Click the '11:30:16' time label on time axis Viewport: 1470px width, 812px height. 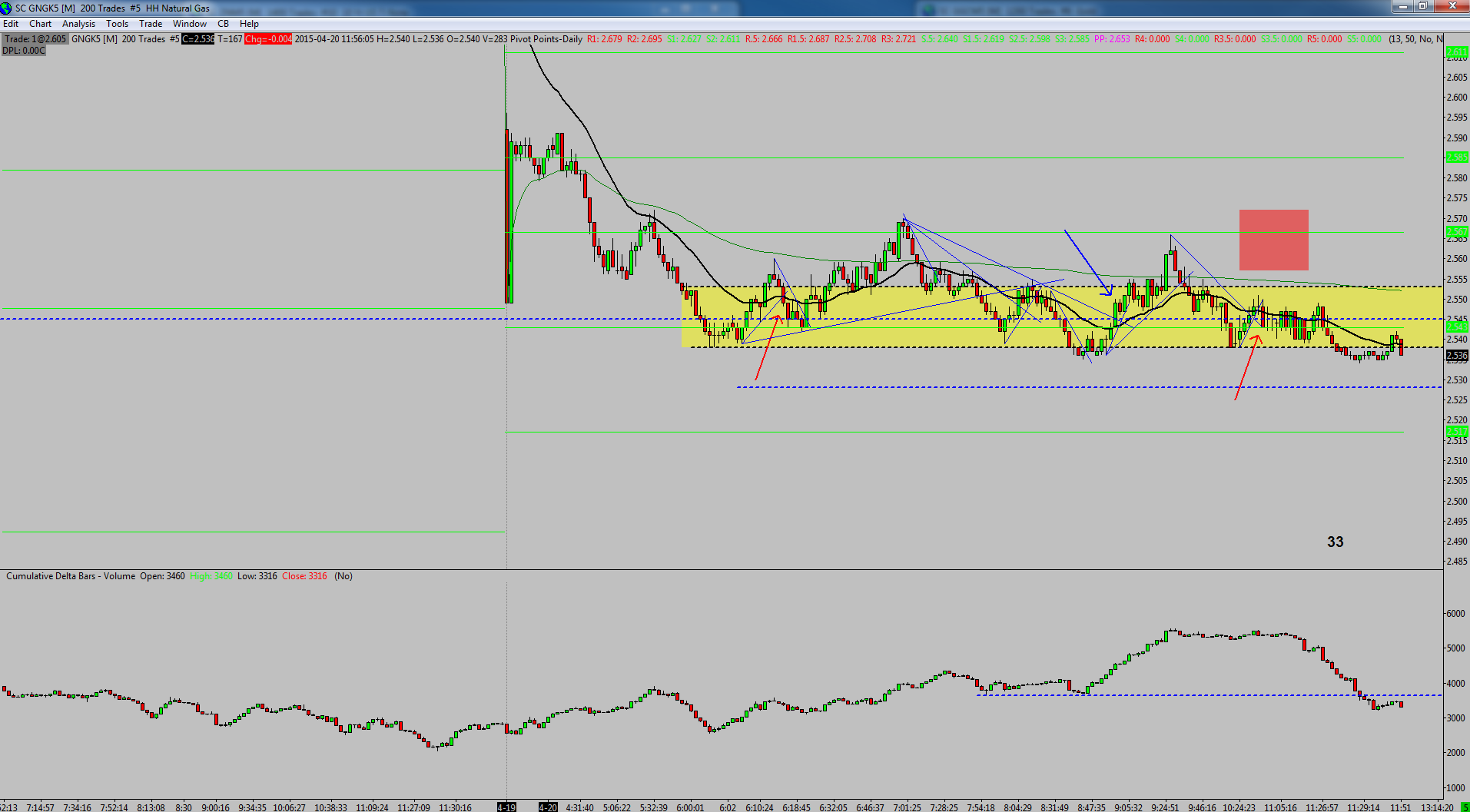pyautogui.click(x=456, y=807)
